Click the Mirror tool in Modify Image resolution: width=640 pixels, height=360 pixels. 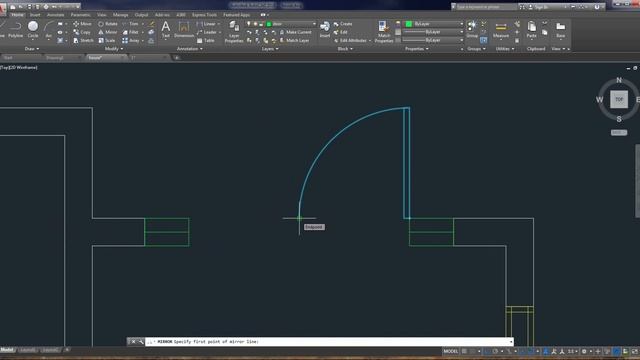pyautogui.click(x=108, y=32)
